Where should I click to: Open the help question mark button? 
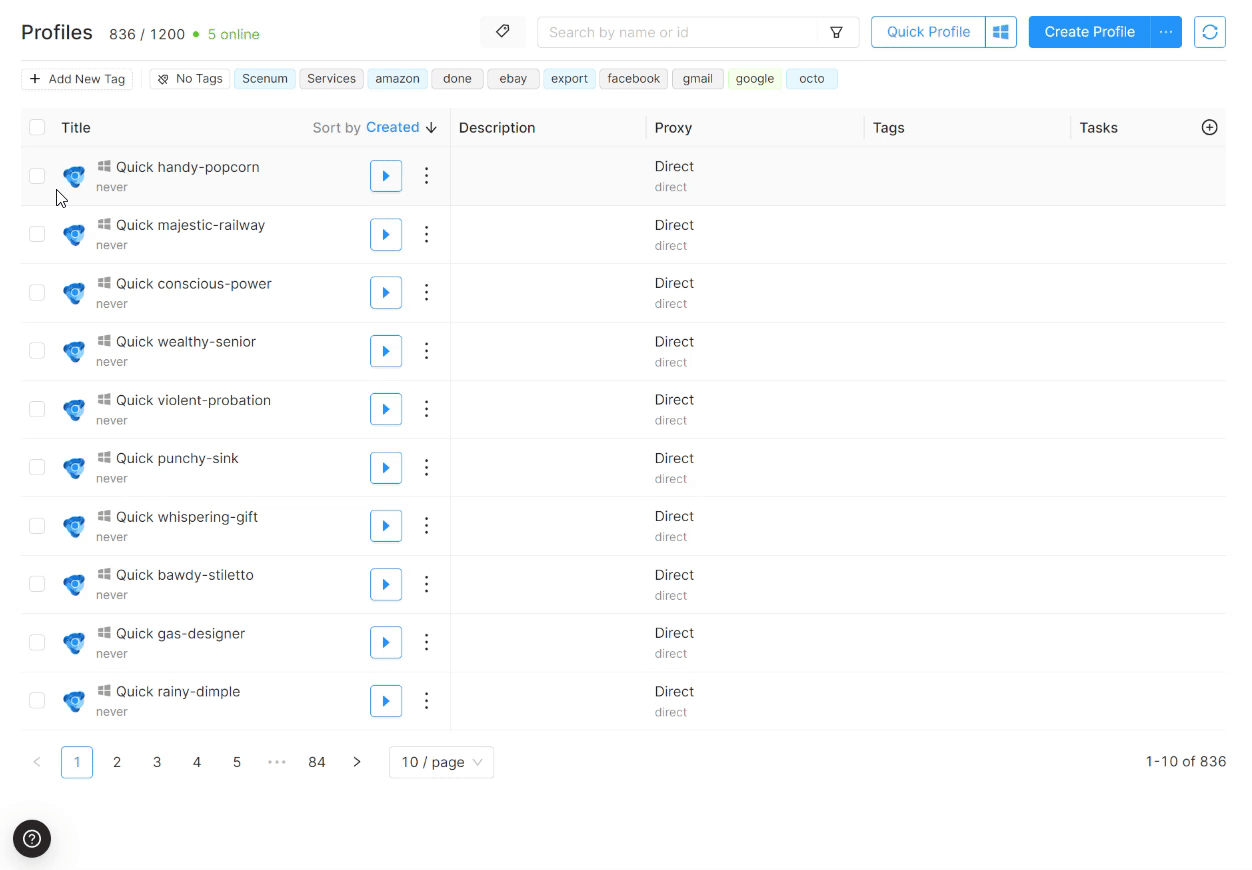point(32,839)
